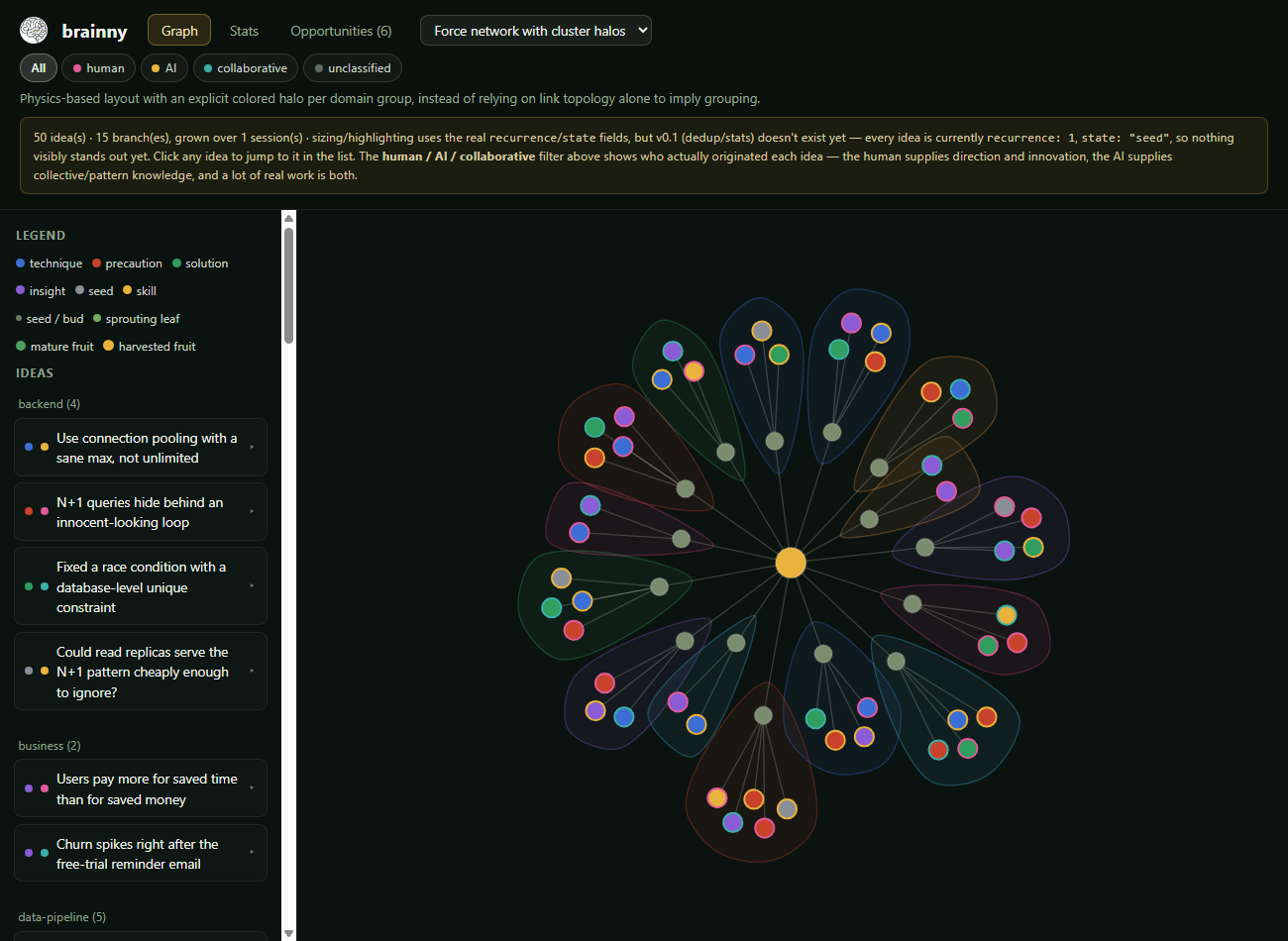Click the harvested fruit legend entry
Screen dimensions: 1288x941
150,347
